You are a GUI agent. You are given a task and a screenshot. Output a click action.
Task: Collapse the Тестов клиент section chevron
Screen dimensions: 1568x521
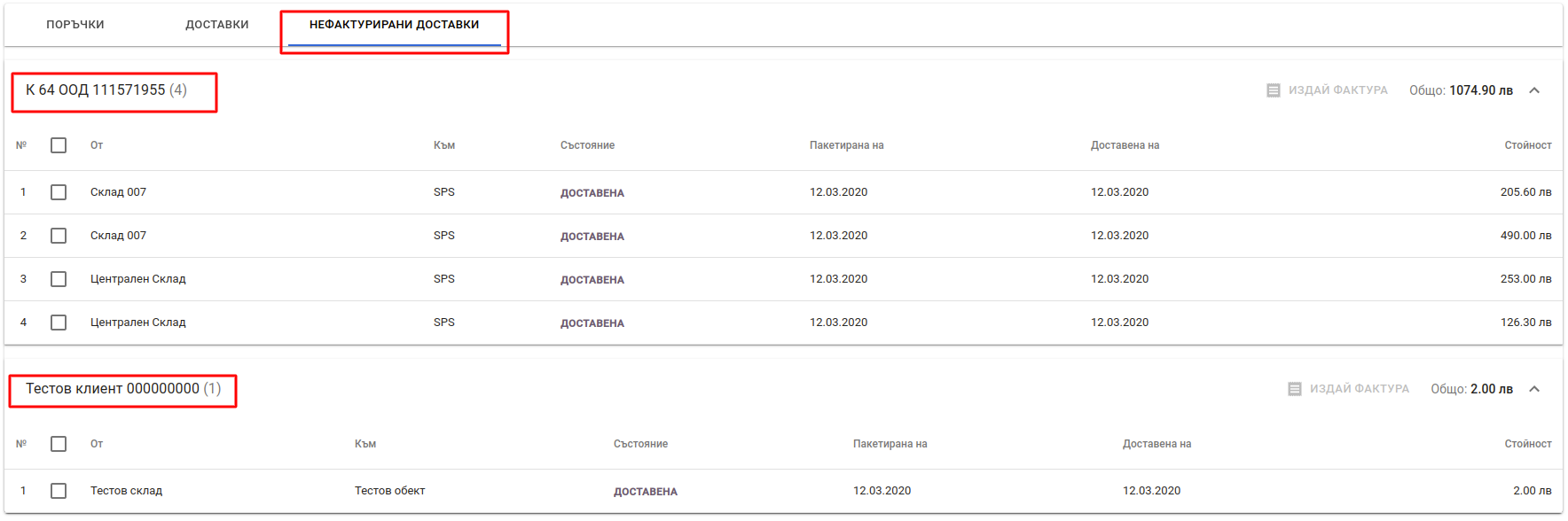click(1534, 389)
